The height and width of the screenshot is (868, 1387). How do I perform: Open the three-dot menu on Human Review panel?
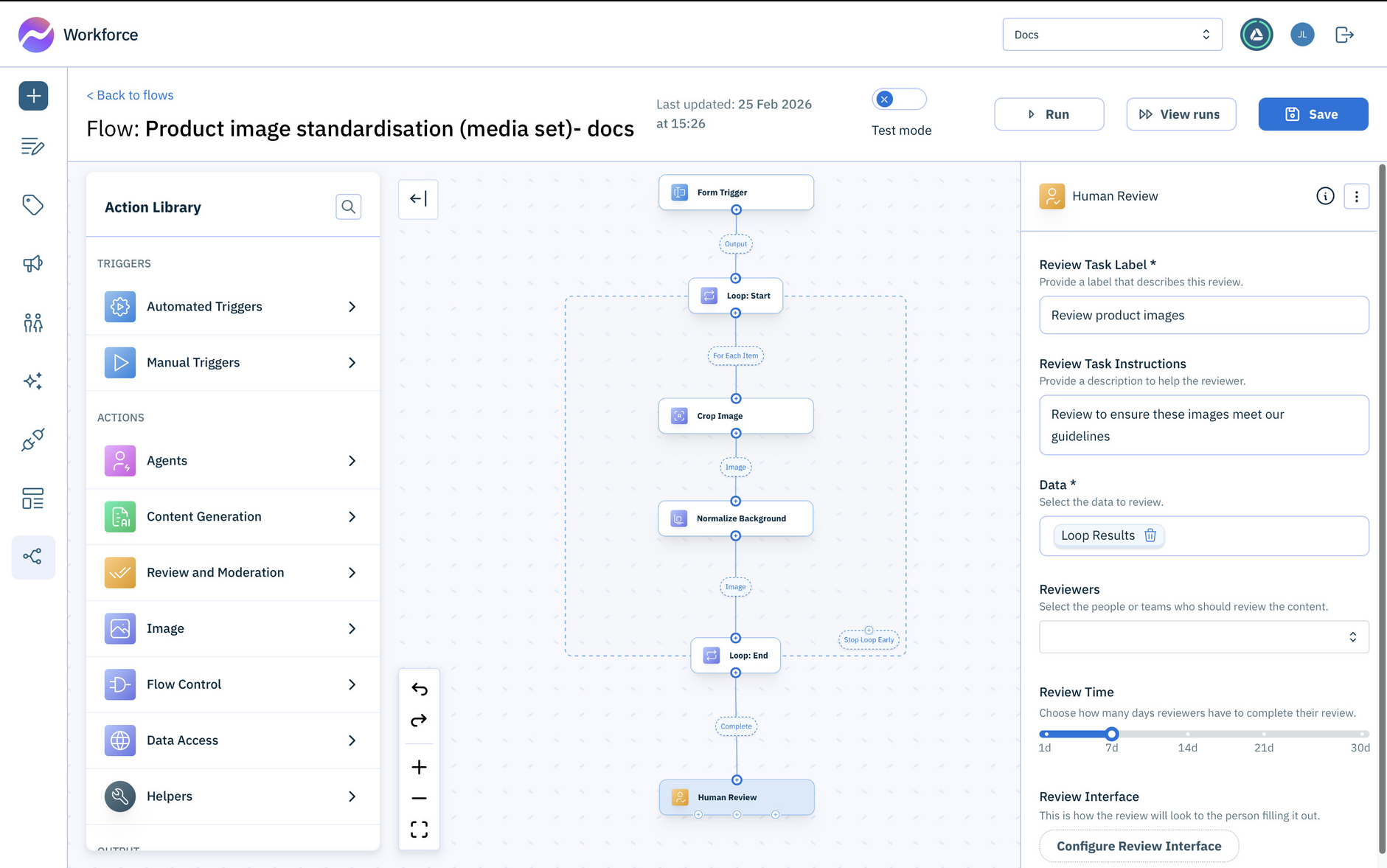pyautogui.click(x=1357, y=196)
